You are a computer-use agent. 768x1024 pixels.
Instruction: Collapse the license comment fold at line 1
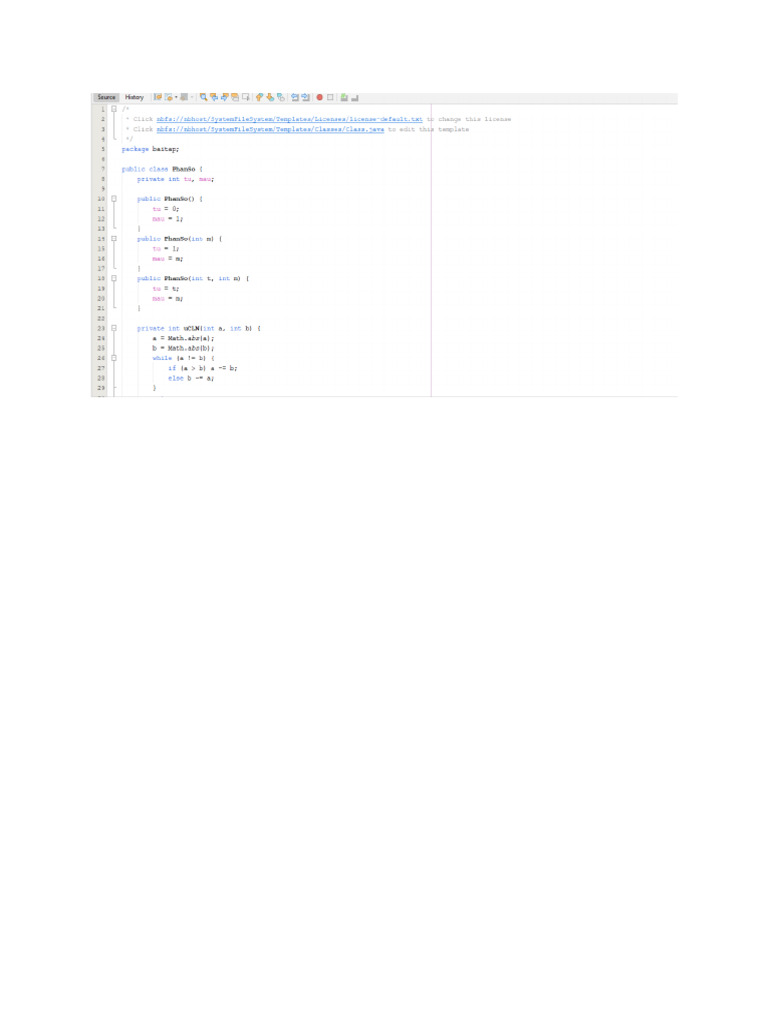pos(114,109)
